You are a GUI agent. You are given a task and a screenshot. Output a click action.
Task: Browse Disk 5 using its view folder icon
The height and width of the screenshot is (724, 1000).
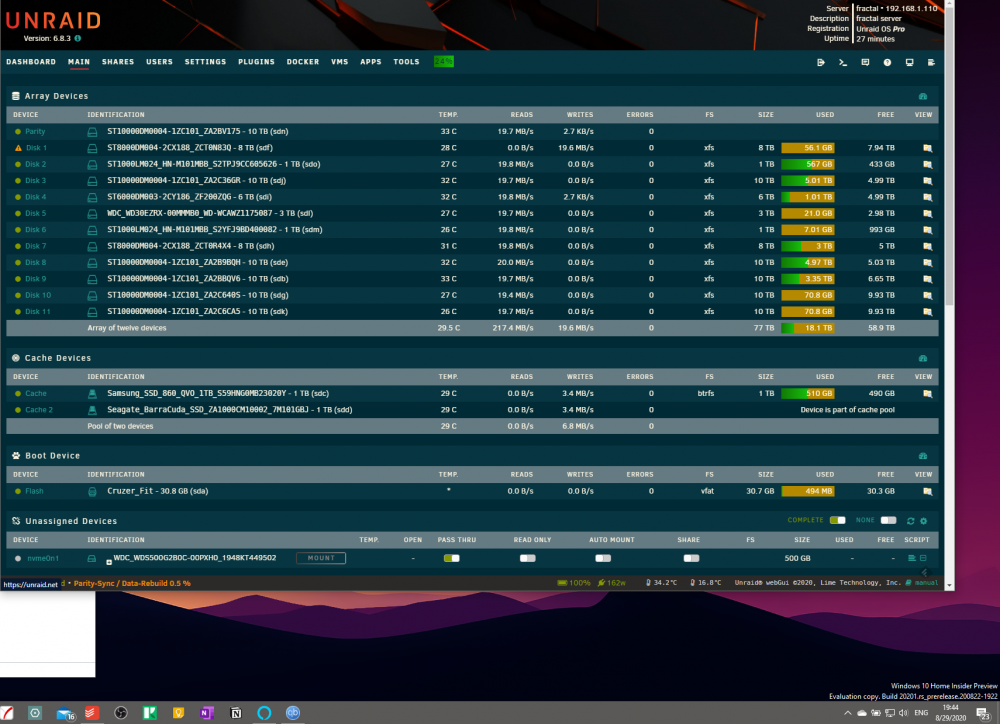coord(927,214)
